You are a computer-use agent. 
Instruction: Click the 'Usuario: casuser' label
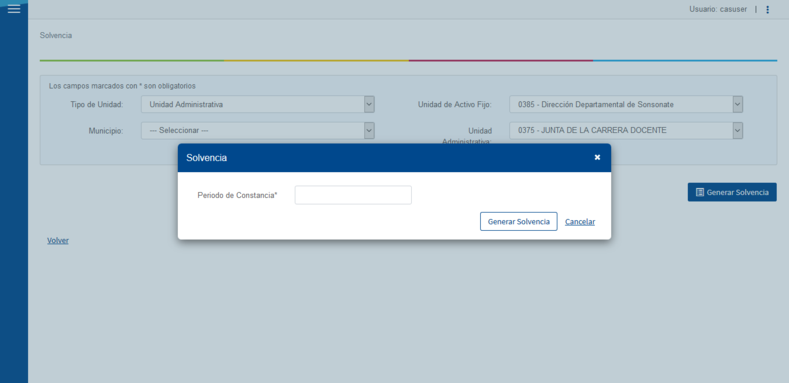pyautogui.click(x=718, y=9)
